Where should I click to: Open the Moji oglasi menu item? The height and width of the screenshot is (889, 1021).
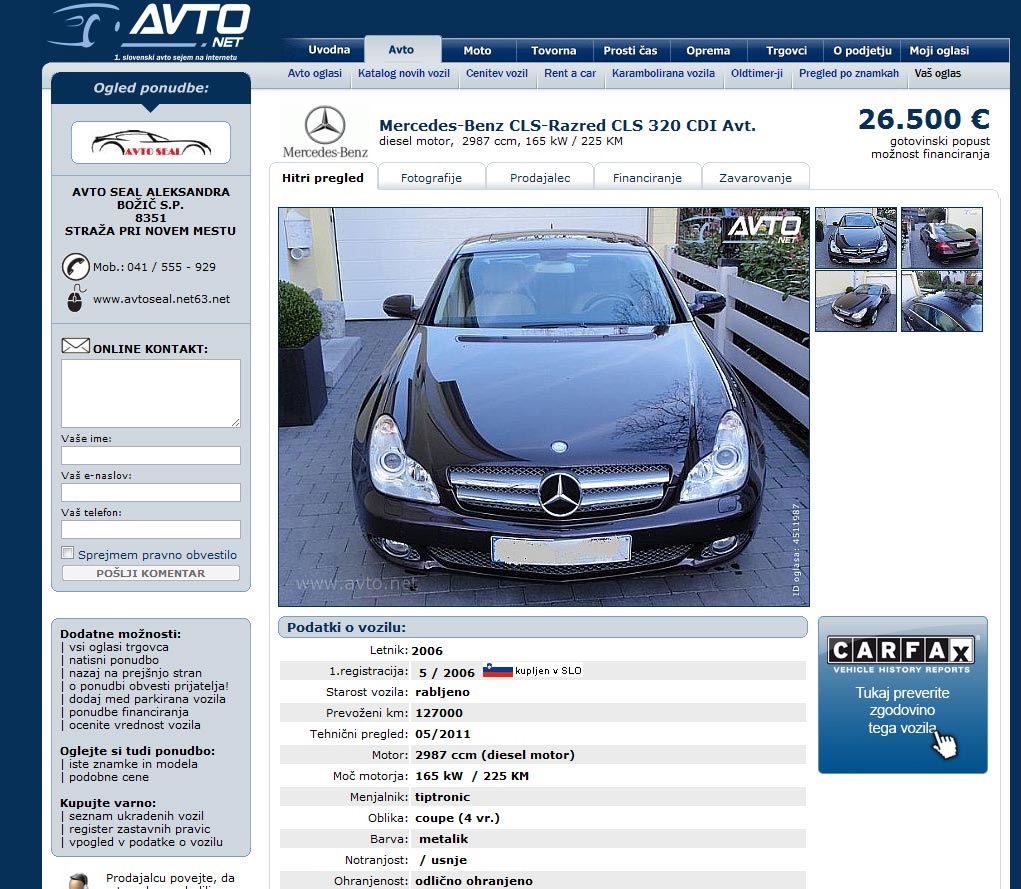click(x=939, y=51)
